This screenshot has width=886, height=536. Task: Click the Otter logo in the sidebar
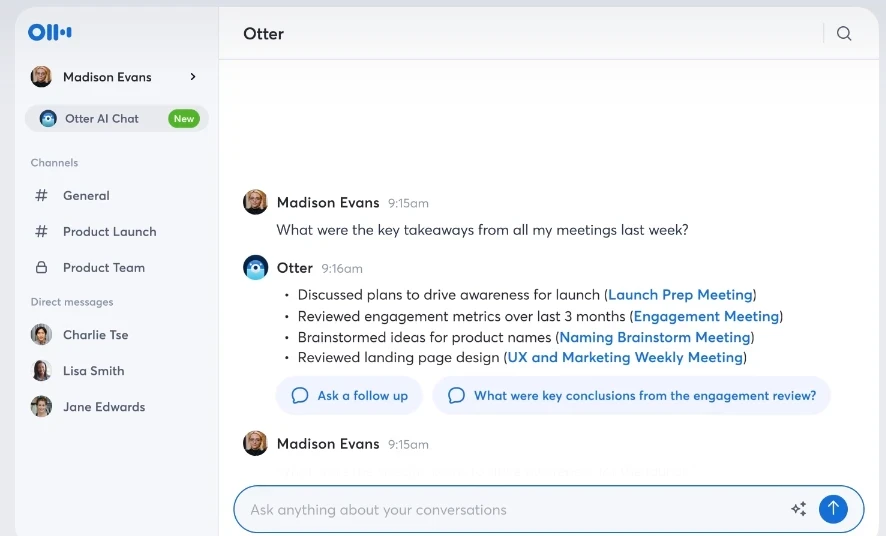(x=50, y=33)
